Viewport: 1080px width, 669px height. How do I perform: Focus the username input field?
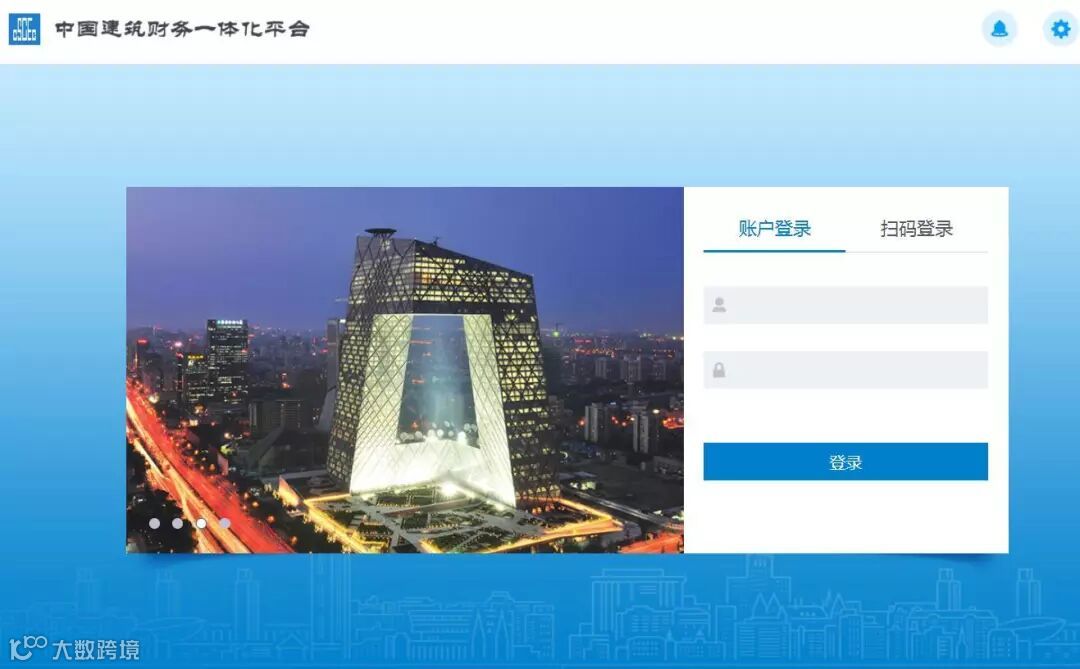coord(845,305)
